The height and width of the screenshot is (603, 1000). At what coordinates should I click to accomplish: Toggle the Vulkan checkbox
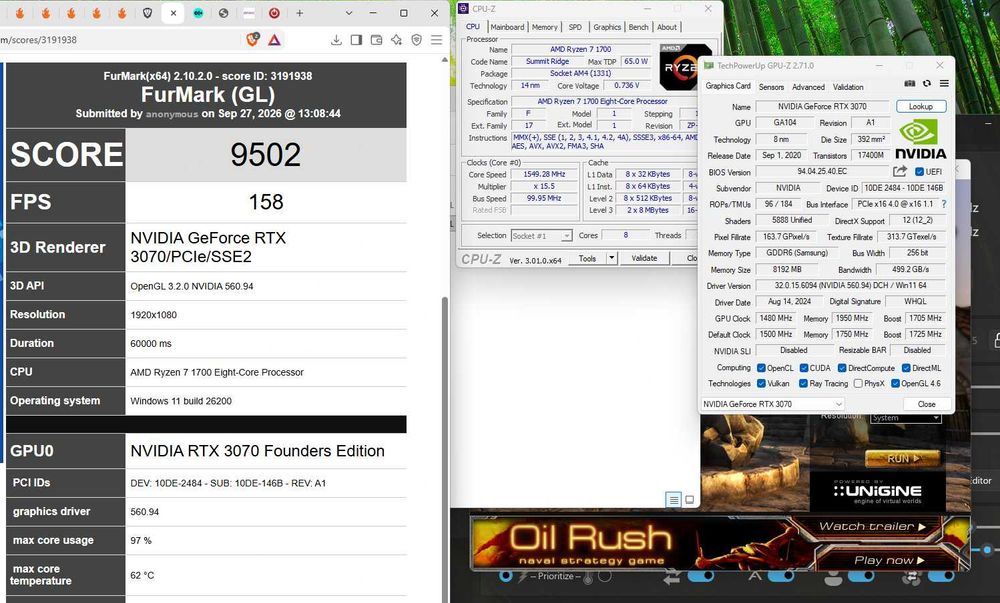(761, 383)
